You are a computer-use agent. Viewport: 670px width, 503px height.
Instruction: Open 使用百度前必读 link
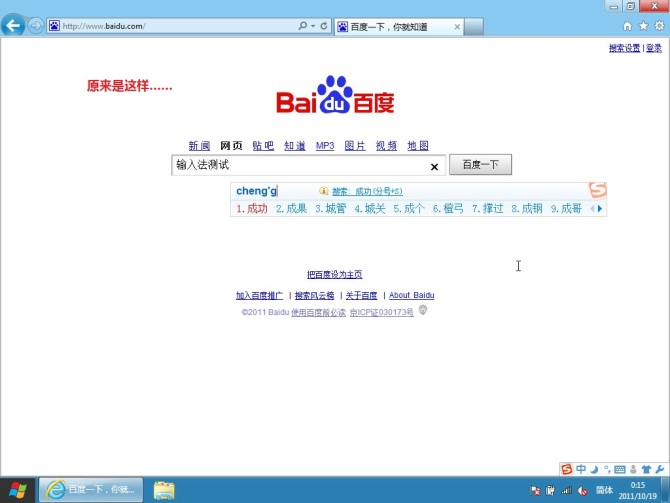318,312
